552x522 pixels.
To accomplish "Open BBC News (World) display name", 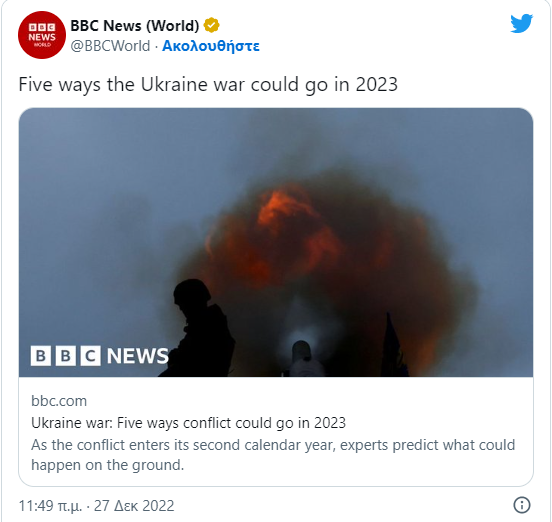I will (135, 26).
